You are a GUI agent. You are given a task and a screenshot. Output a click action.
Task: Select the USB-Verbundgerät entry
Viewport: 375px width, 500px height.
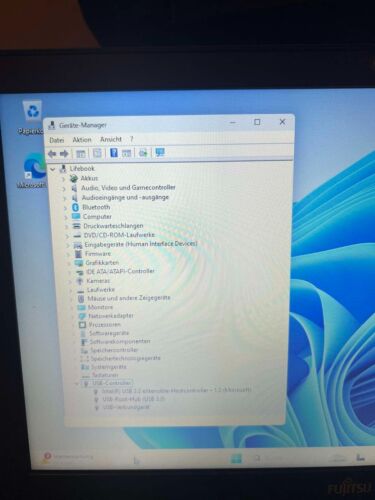pyautogui.click(x=126, y=407)
